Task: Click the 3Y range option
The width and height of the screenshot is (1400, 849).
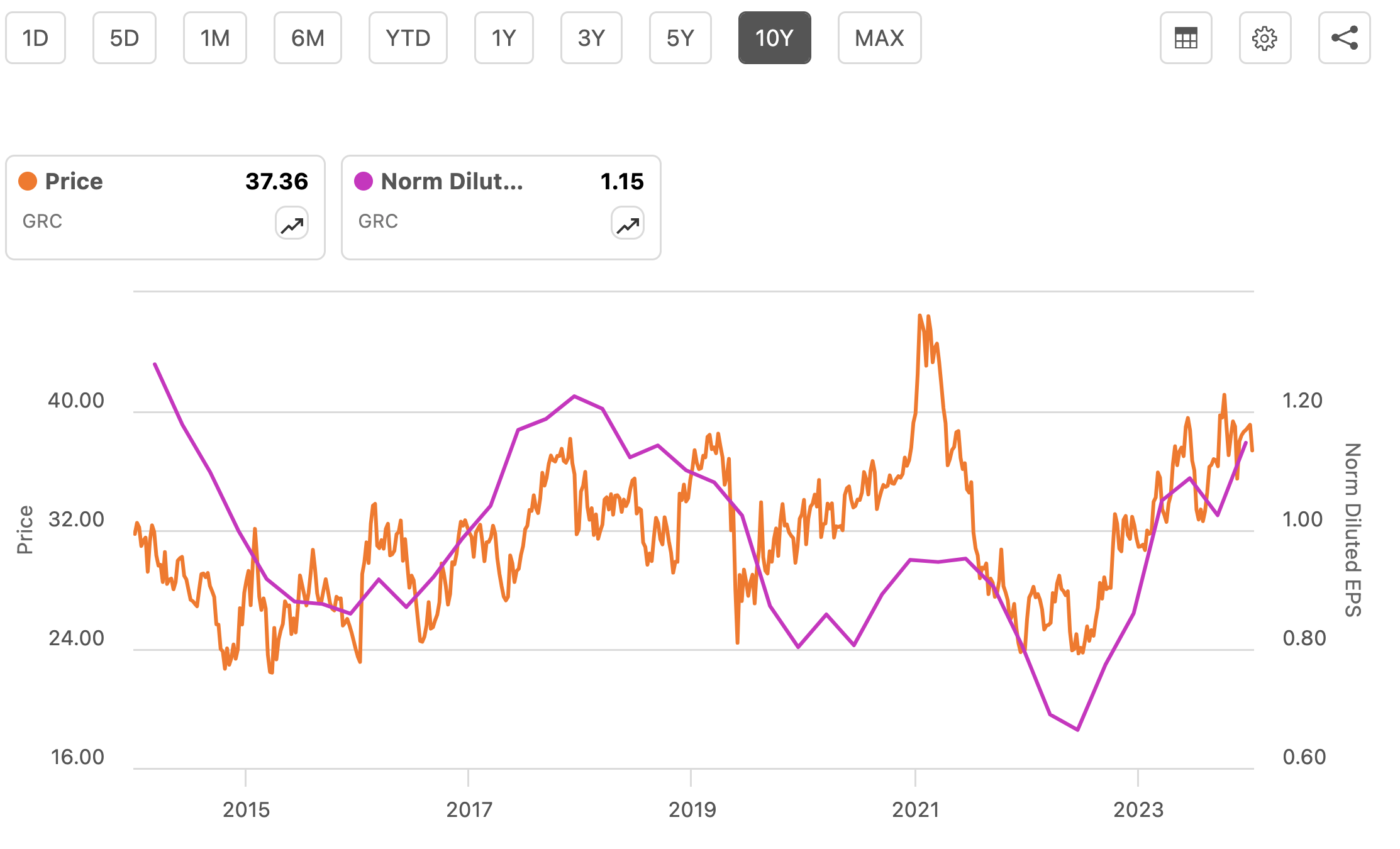Action: pos(591,38)
